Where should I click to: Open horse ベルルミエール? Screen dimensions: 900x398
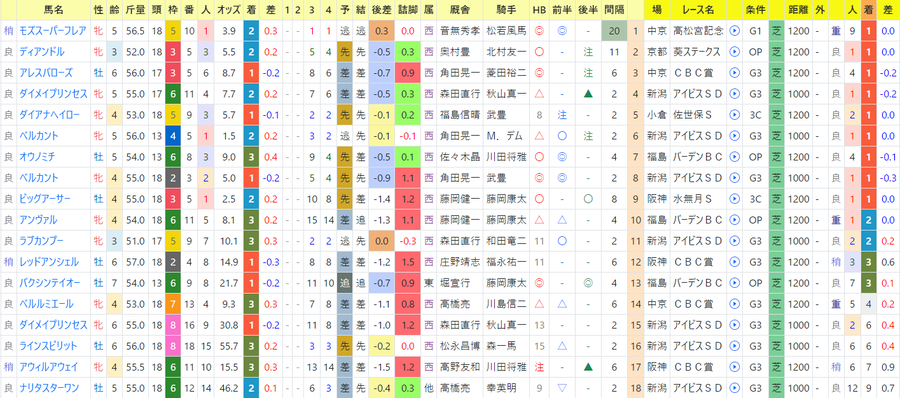pos(45,304)
